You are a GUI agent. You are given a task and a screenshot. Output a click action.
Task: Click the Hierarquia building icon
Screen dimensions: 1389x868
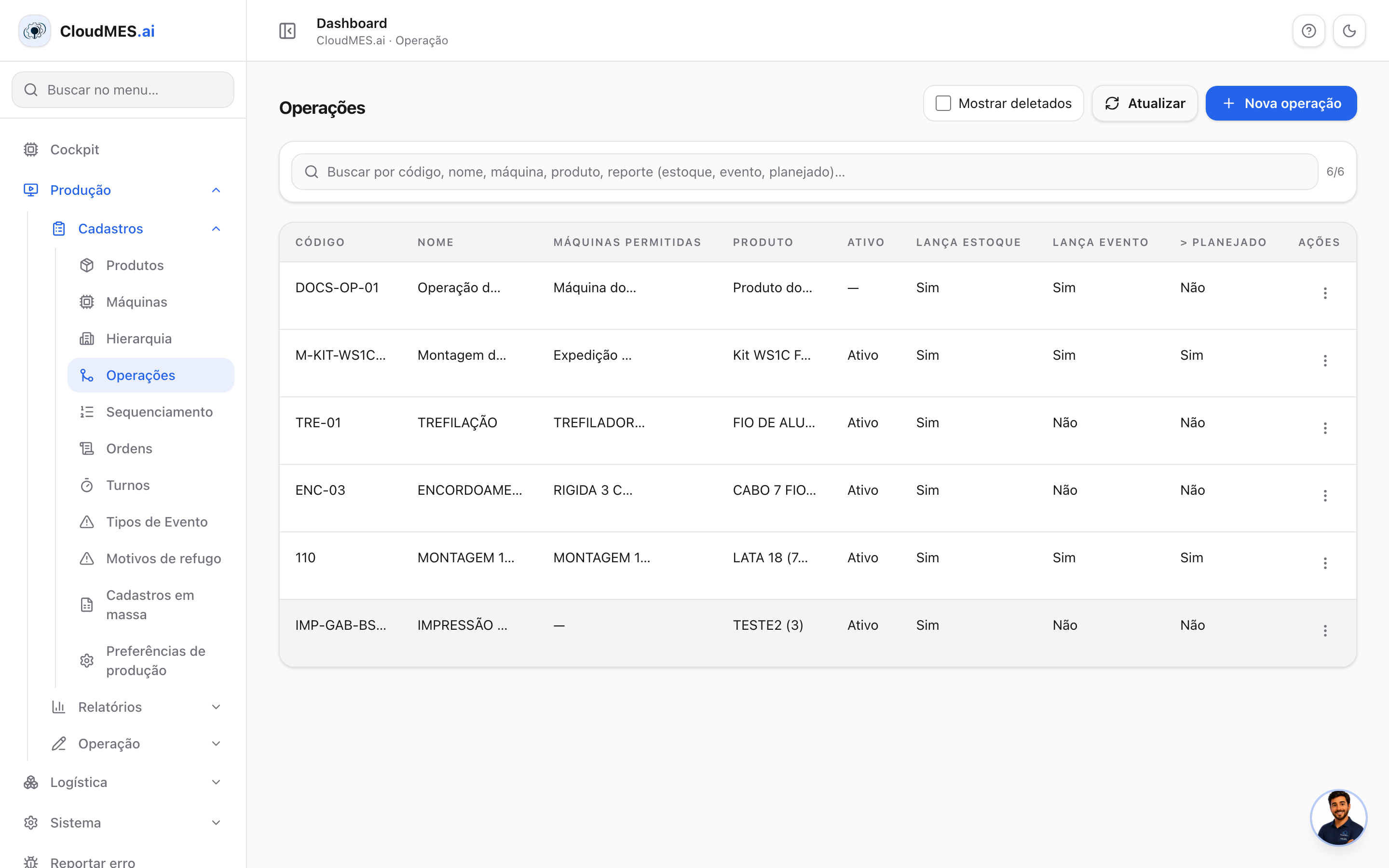pos(87,339)
